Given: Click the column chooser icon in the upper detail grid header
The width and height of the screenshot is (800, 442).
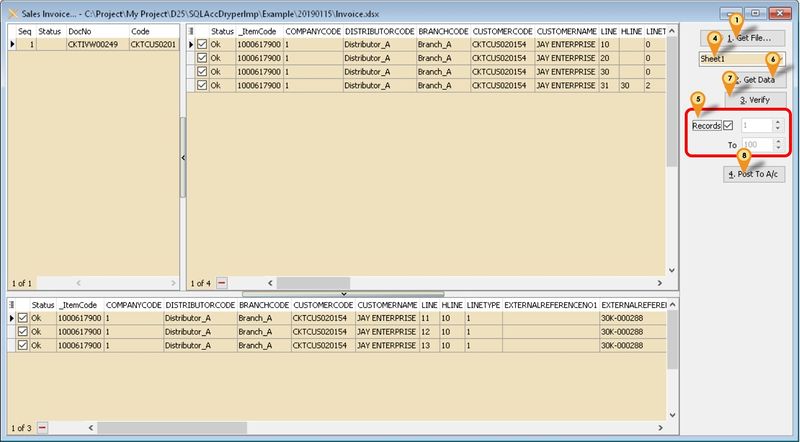Looking at the screenshot, I should click(x=193, y=31).
